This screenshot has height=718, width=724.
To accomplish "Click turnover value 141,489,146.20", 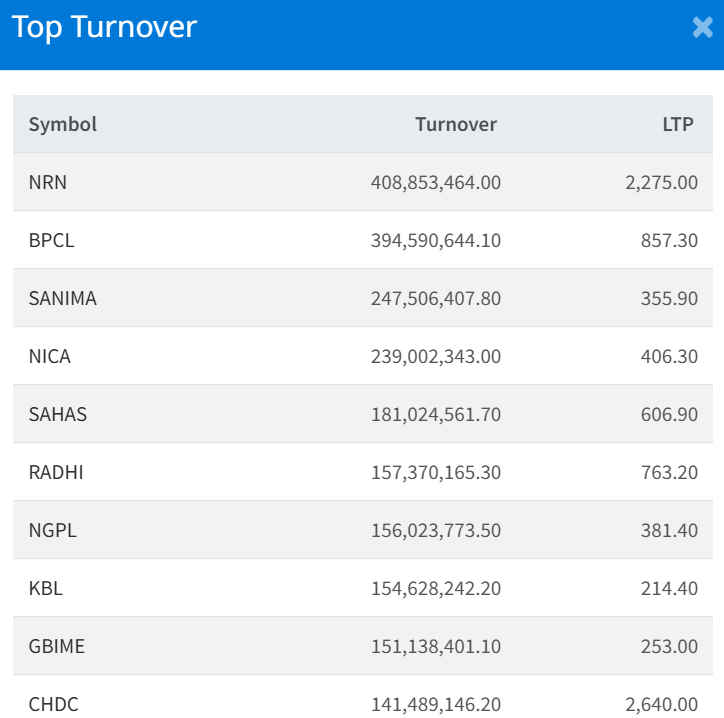I will (x=436, y=704).
